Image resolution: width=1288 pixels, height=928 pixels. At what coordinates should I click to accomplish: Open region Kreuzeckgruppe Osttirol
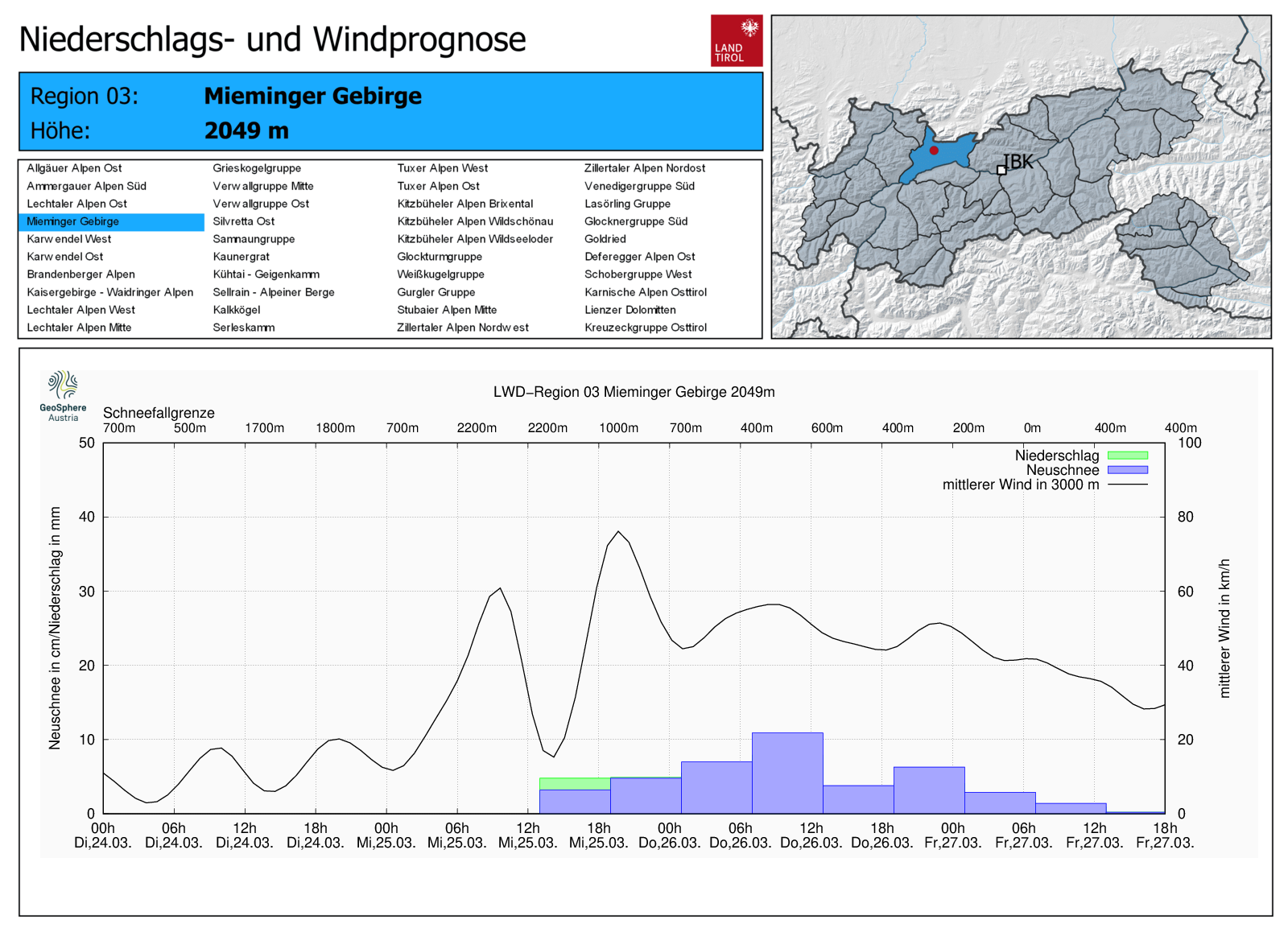pos(646,328)
